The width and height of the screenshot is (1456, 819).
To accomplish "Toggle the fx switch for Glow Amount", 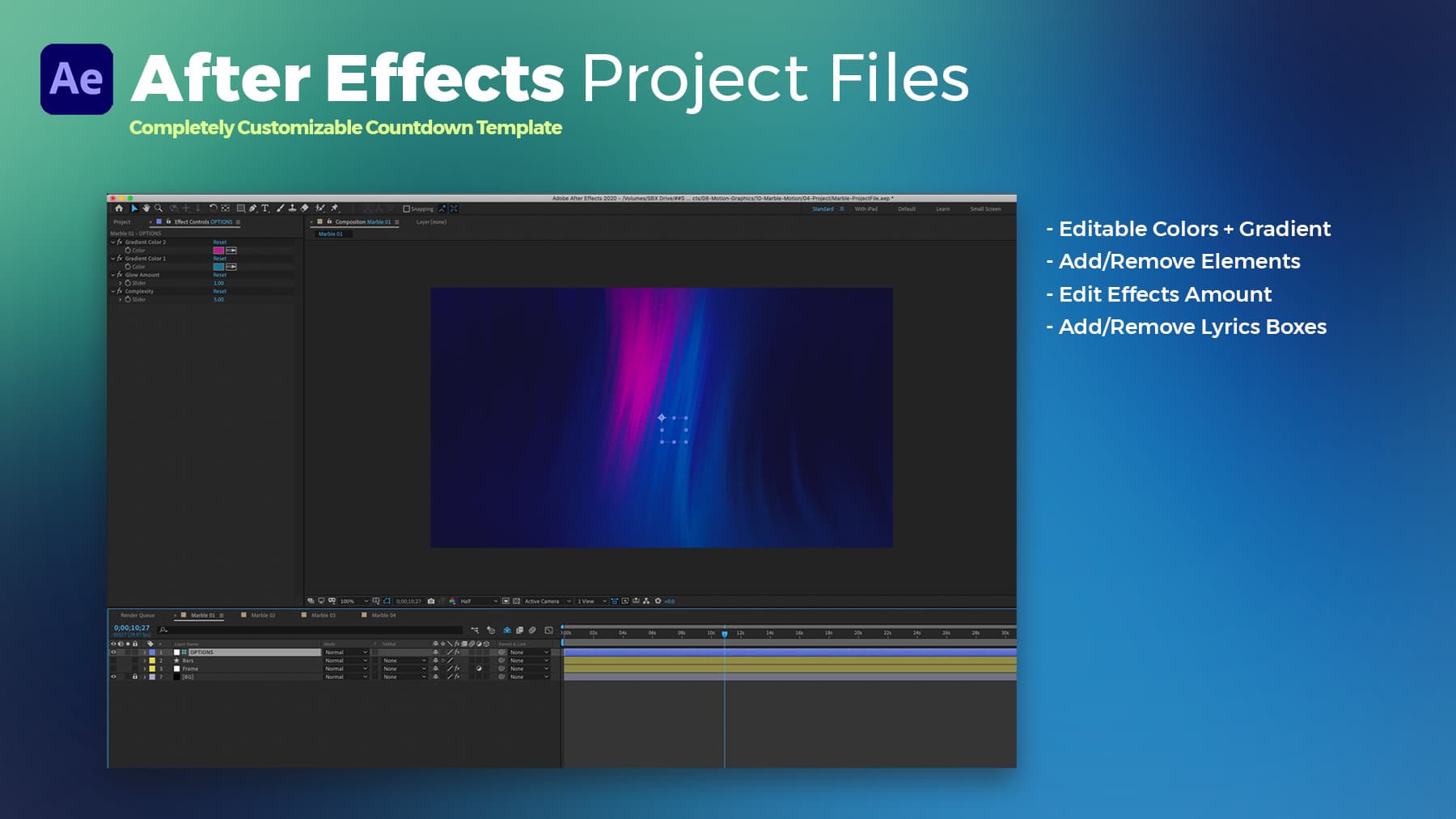I will pos(120,275).
